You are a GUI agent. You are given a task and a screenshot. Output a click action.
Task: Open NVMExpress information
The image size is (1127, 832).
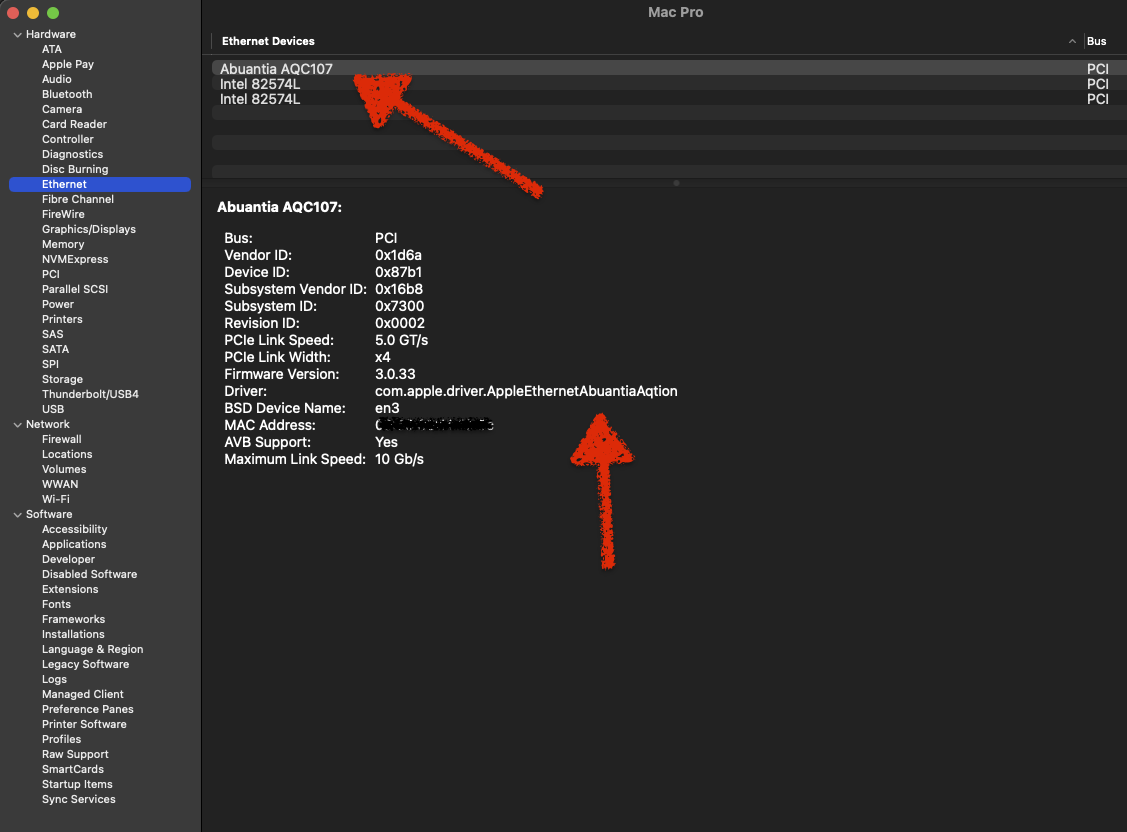(x=75, y=259)
